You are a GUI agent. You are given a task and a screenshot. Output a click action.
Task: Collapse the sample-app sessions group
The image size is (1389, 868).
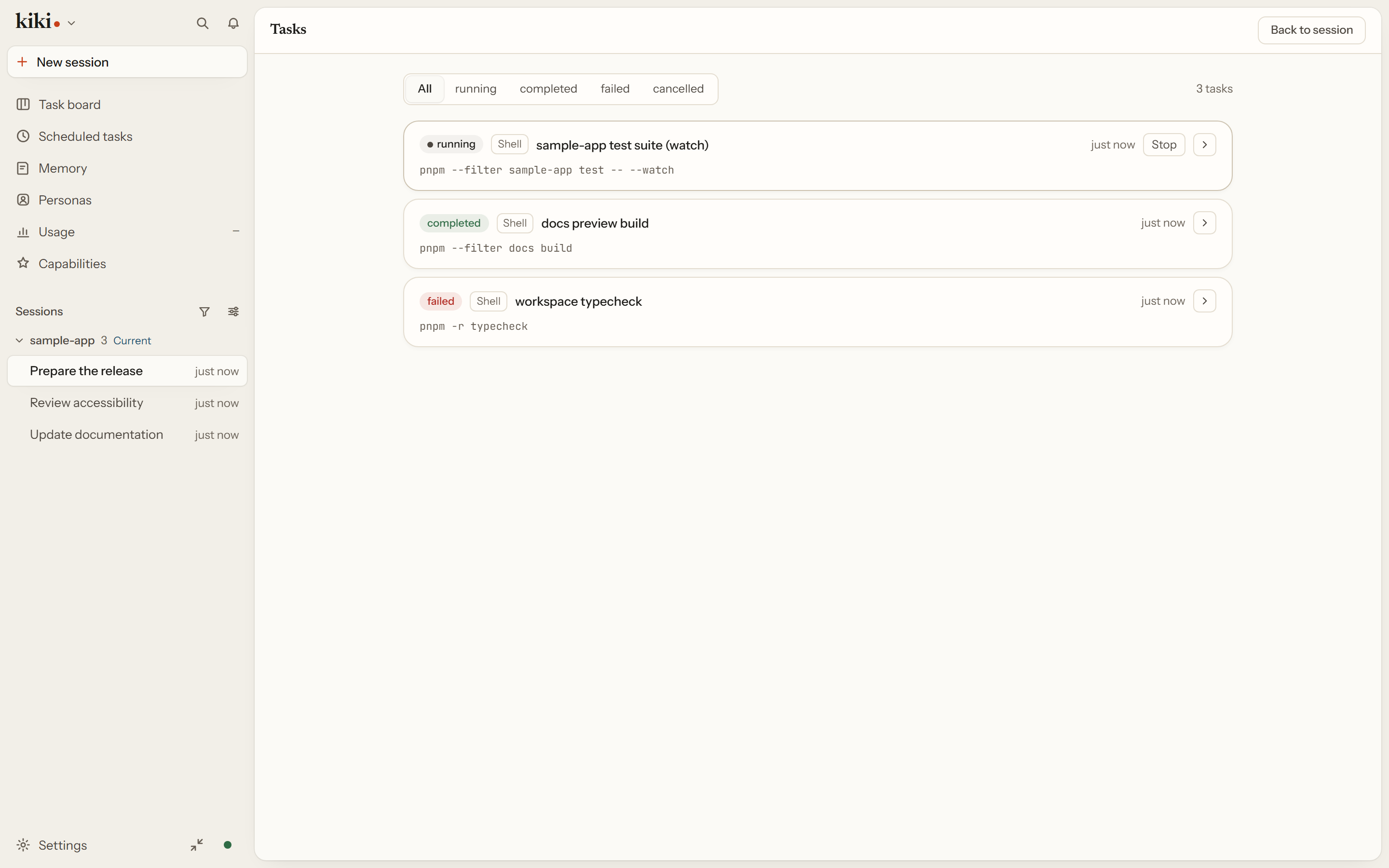(19, 340)
